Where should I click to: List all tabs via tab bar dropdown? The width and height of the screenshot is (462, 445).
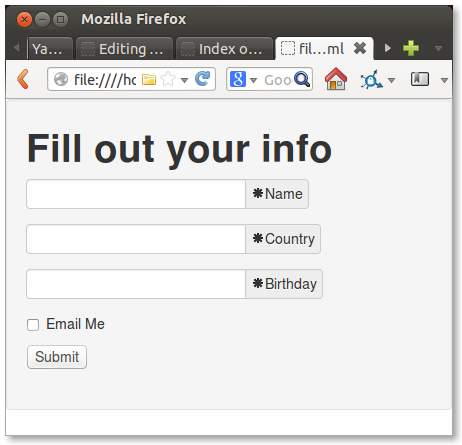pos(438,49)
